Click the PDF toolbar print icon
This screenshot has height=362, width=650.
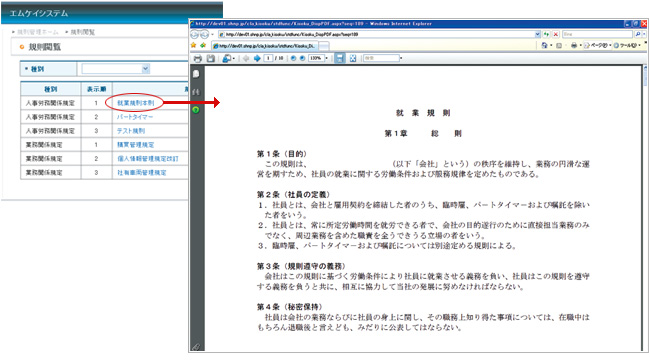coord(198,58)
